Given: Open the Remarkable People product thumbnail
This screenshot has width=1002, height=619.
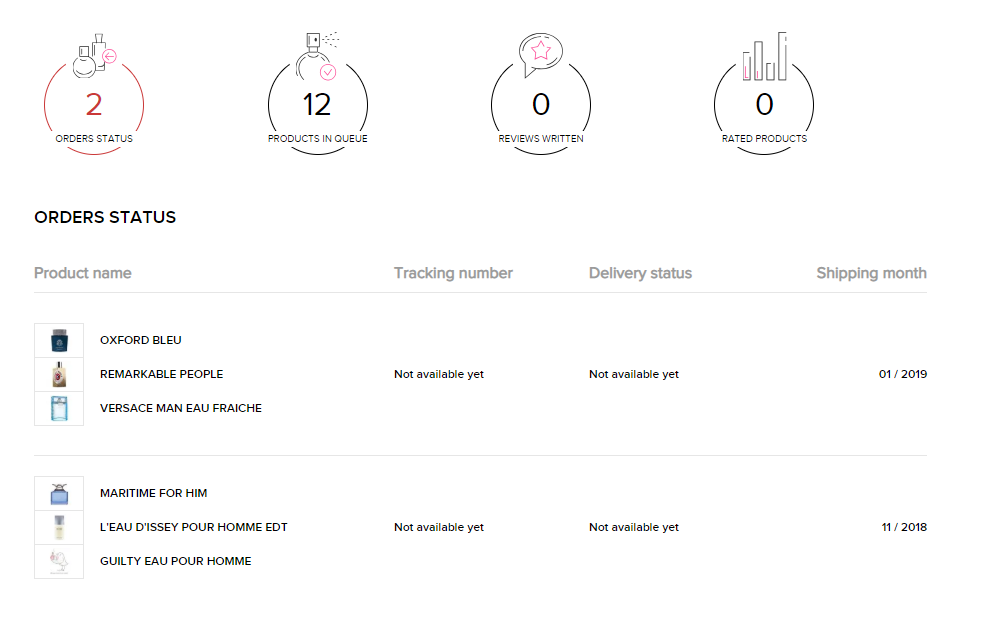Looking at the screenshot, I should click(59, 374).
